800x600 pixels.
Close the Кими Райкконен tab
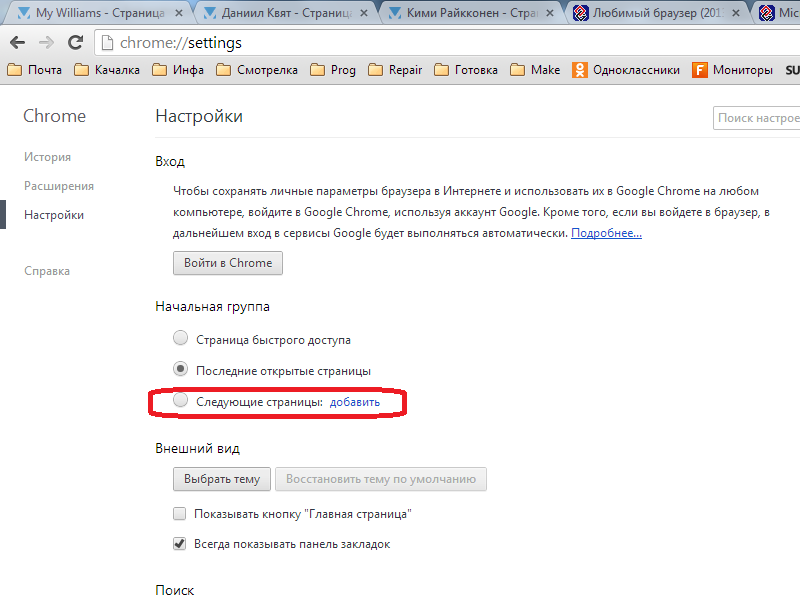click(549, 13)
